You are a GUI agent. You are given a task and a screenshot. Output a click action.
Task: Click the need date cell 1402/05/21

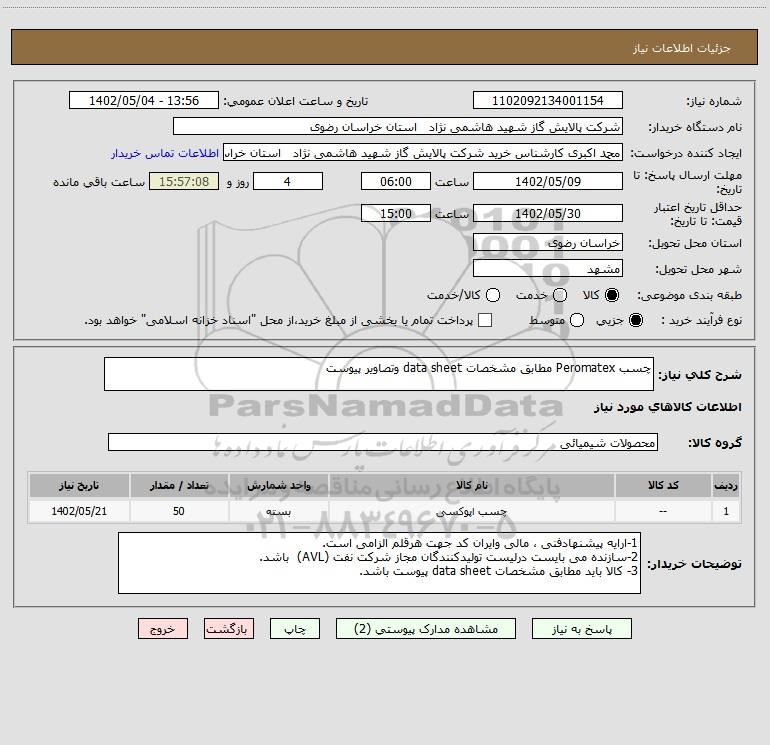pos(79,511)
